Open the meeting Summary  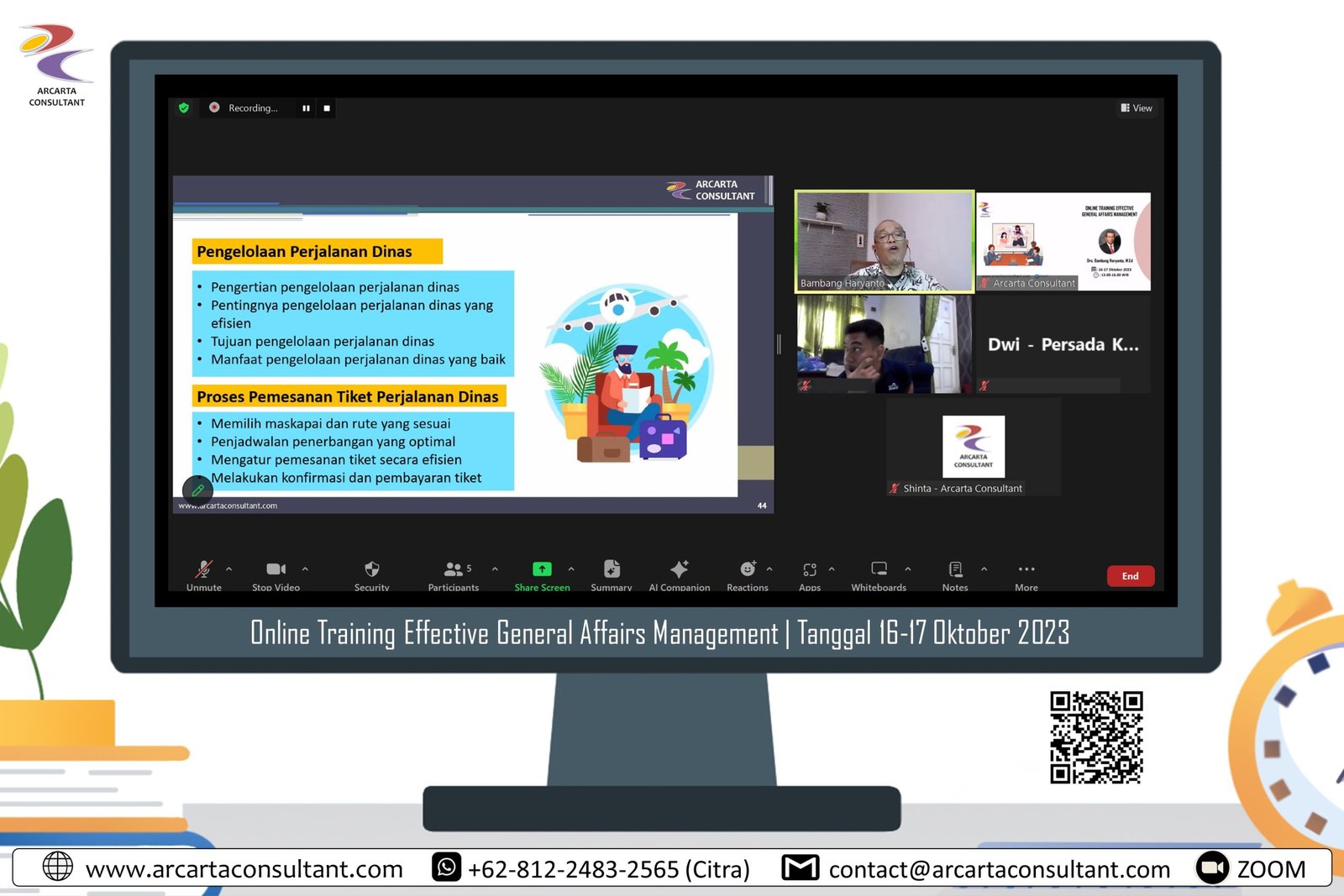612,571
